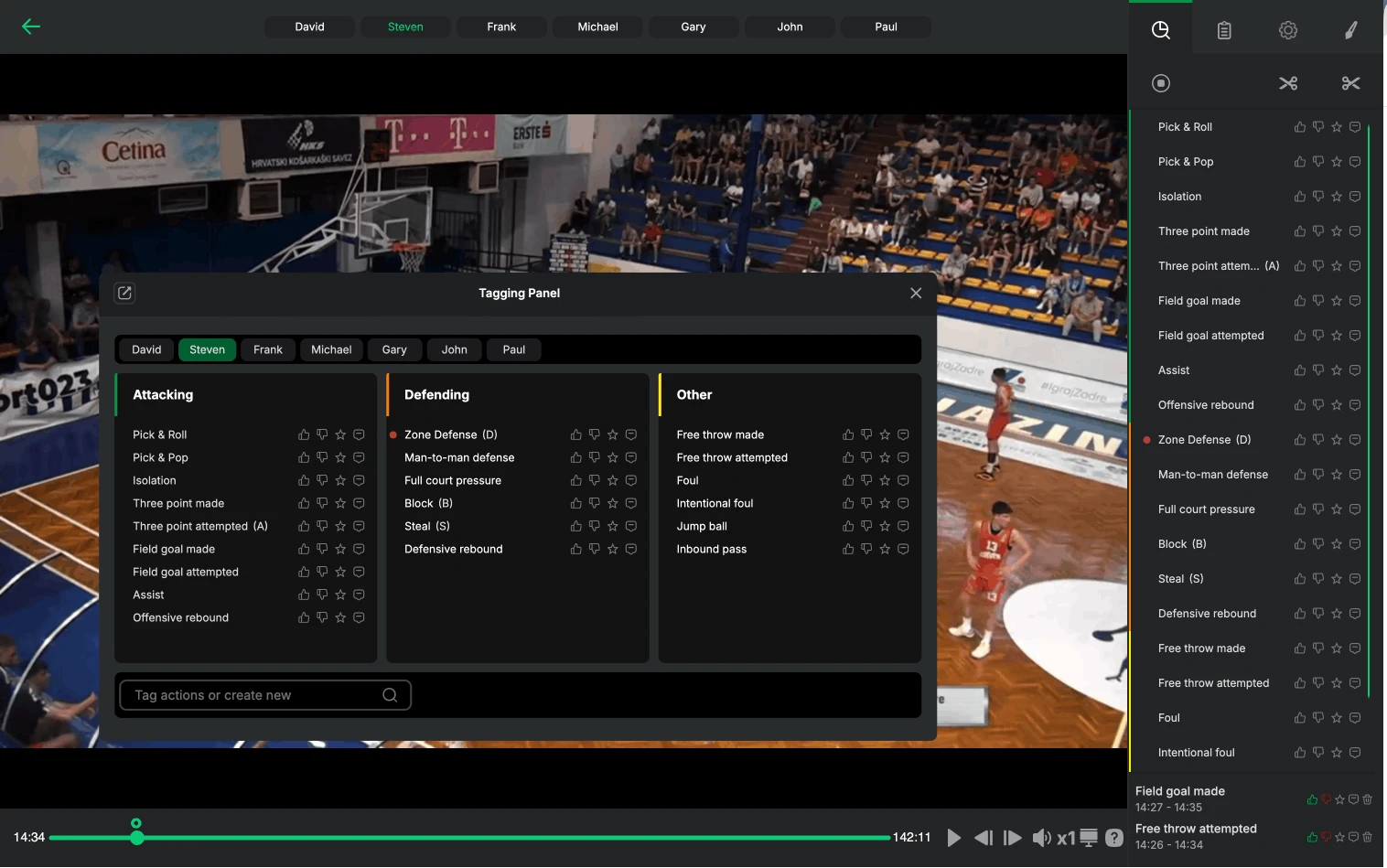
Task: Comment on Foul in Tagging Panel
Action: pyautogui.click(x=903, y=480)
